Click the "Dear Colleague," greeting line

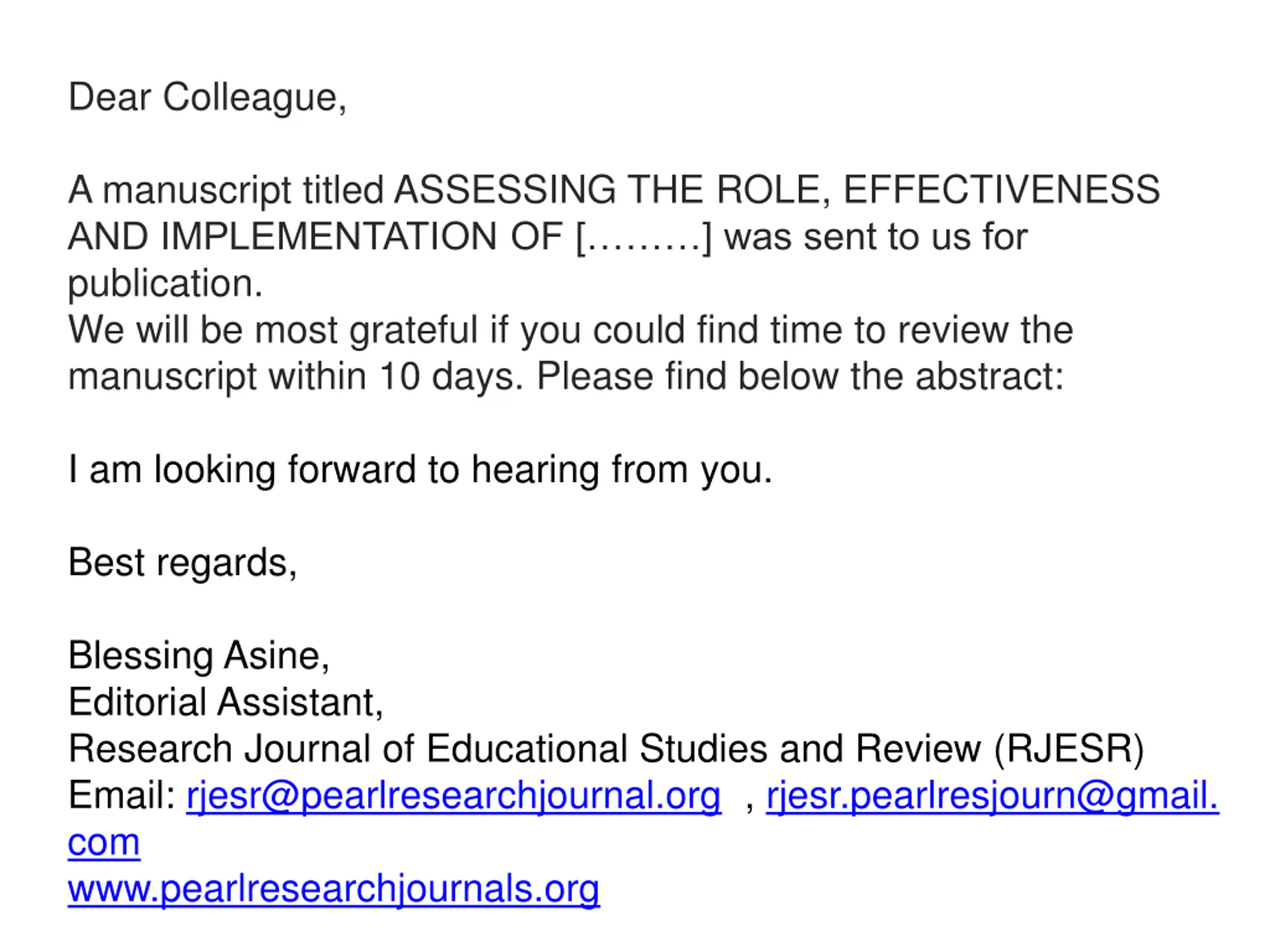click(207, 98)
